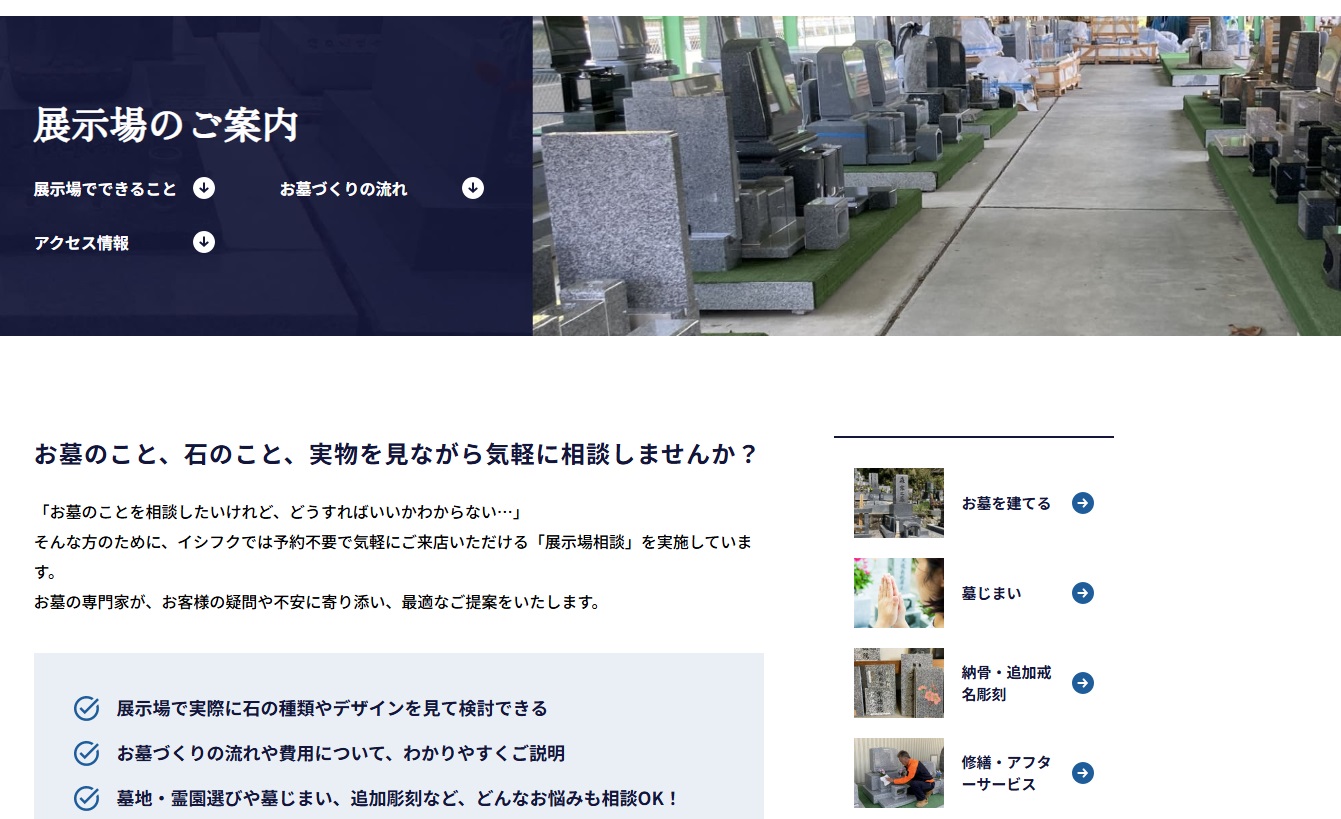
Task: Go to アクセス情報 anchor link
Action: click(x=81, y=243)
